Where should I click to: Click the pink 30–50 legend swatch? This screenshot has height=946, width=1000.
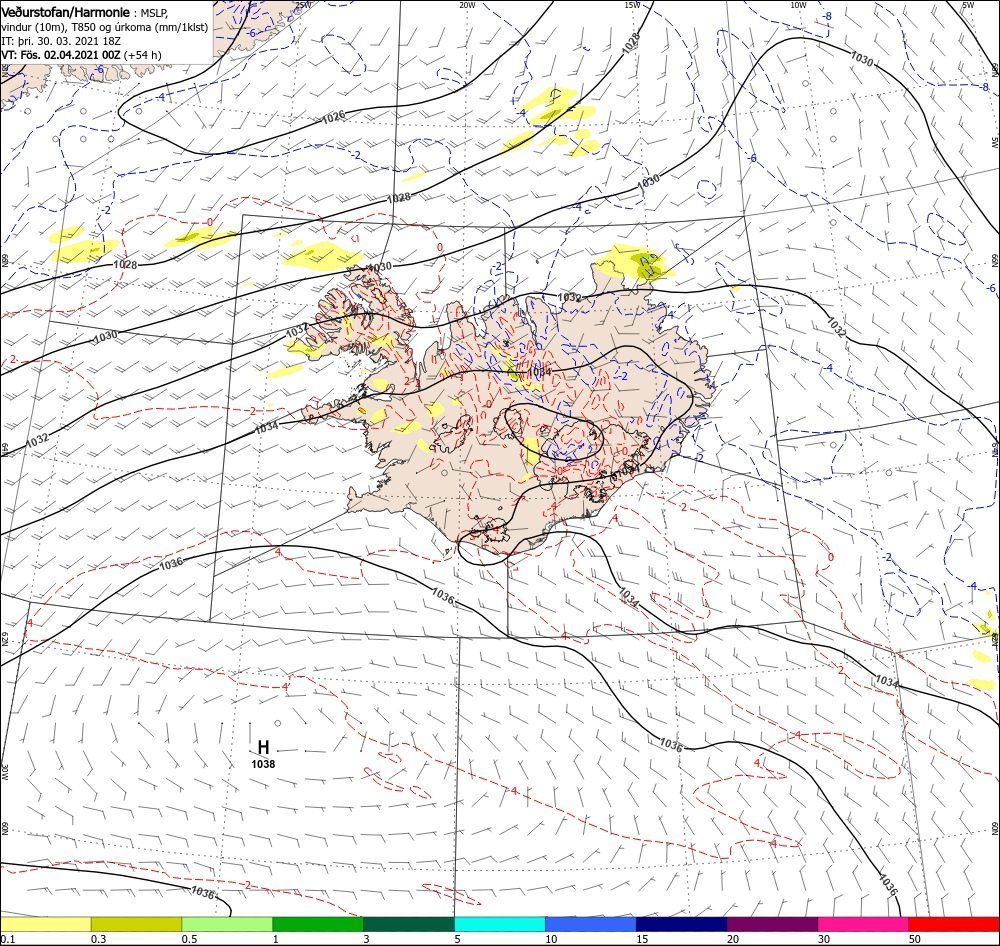click(x=863, y=924)
